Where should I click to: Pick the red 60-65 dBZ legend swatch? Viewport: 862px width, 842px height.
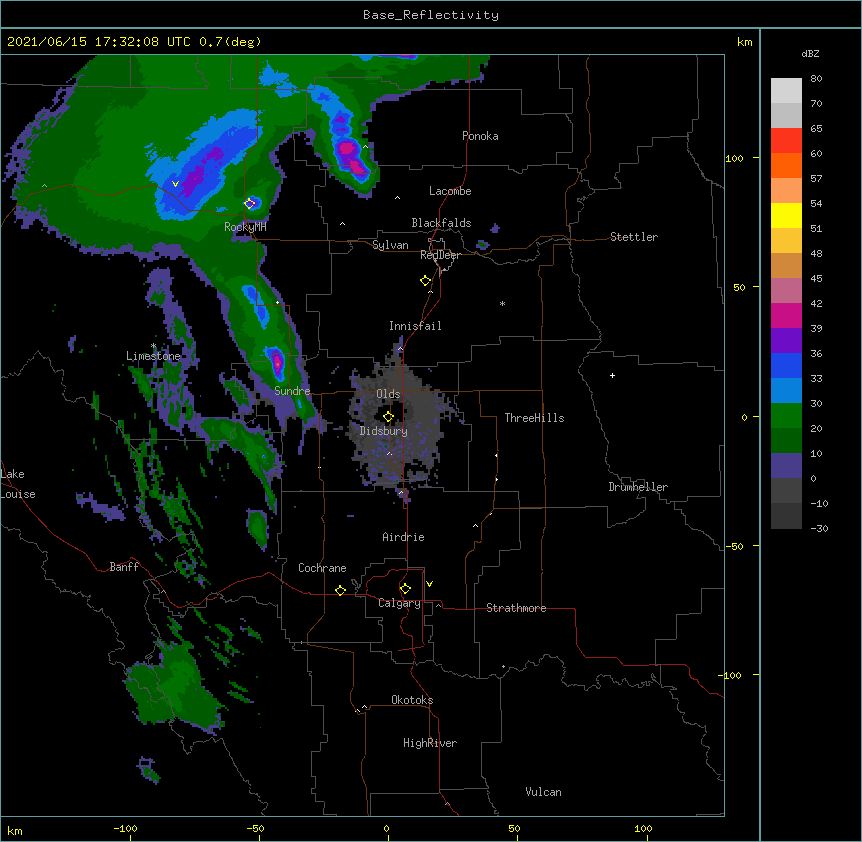[x=786, y=141]
